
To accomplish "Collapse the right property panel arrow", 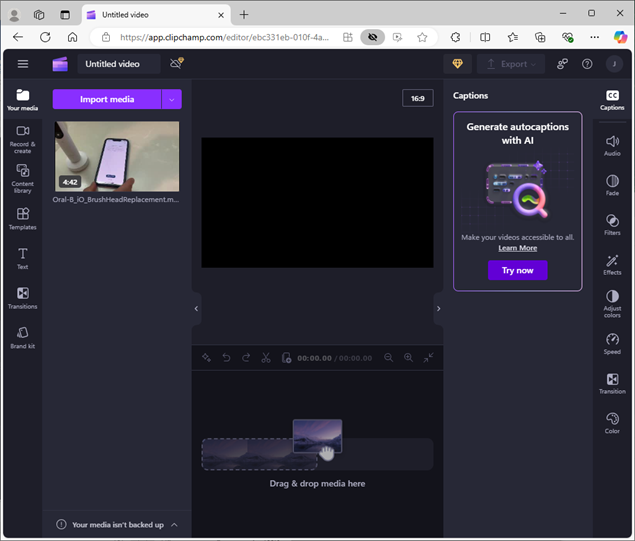I will (438, 309).
